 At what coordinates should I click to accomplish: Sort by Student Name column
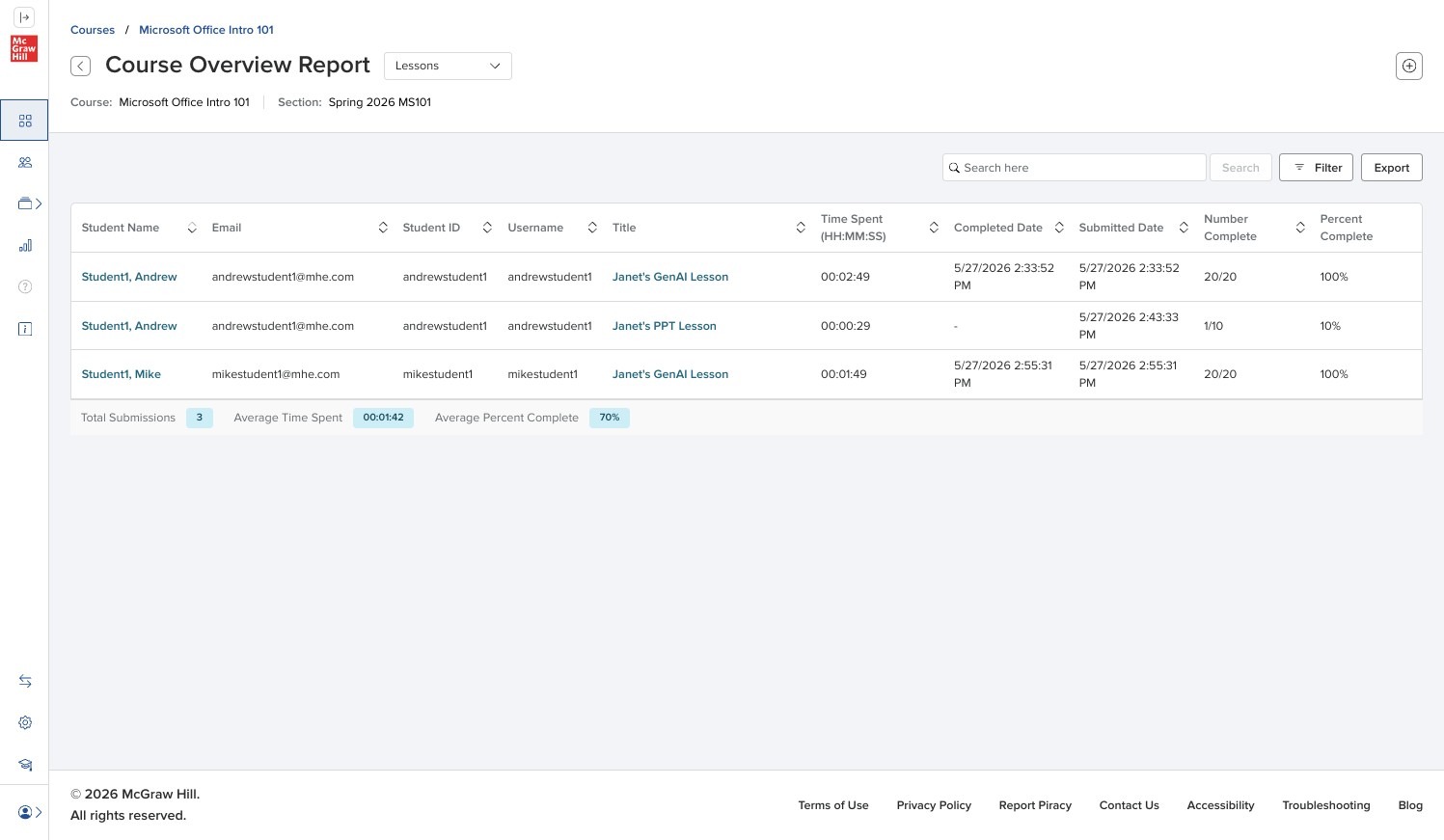192,228
